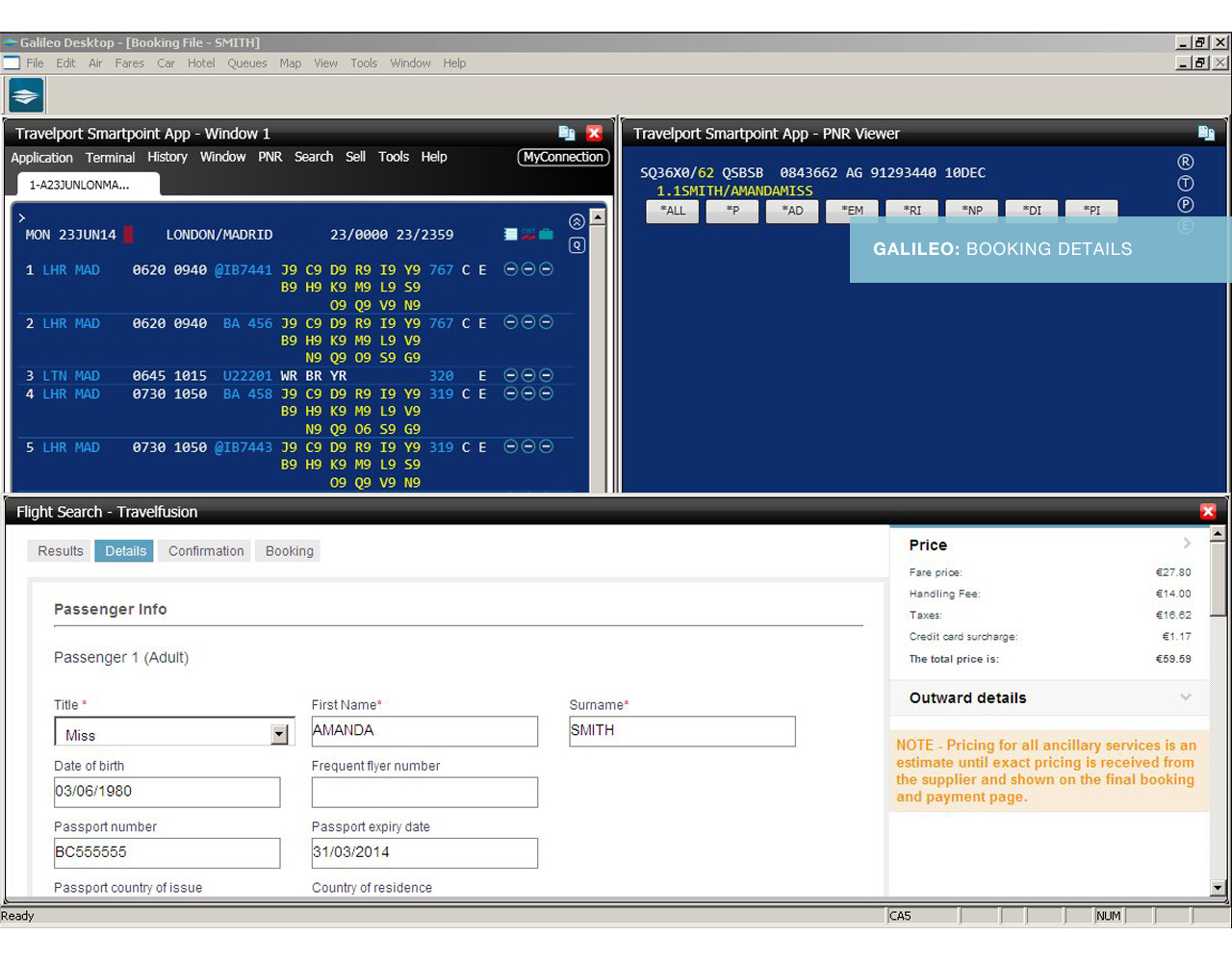Click rightmost minus circle in the BA 458 row

[546, 392]
